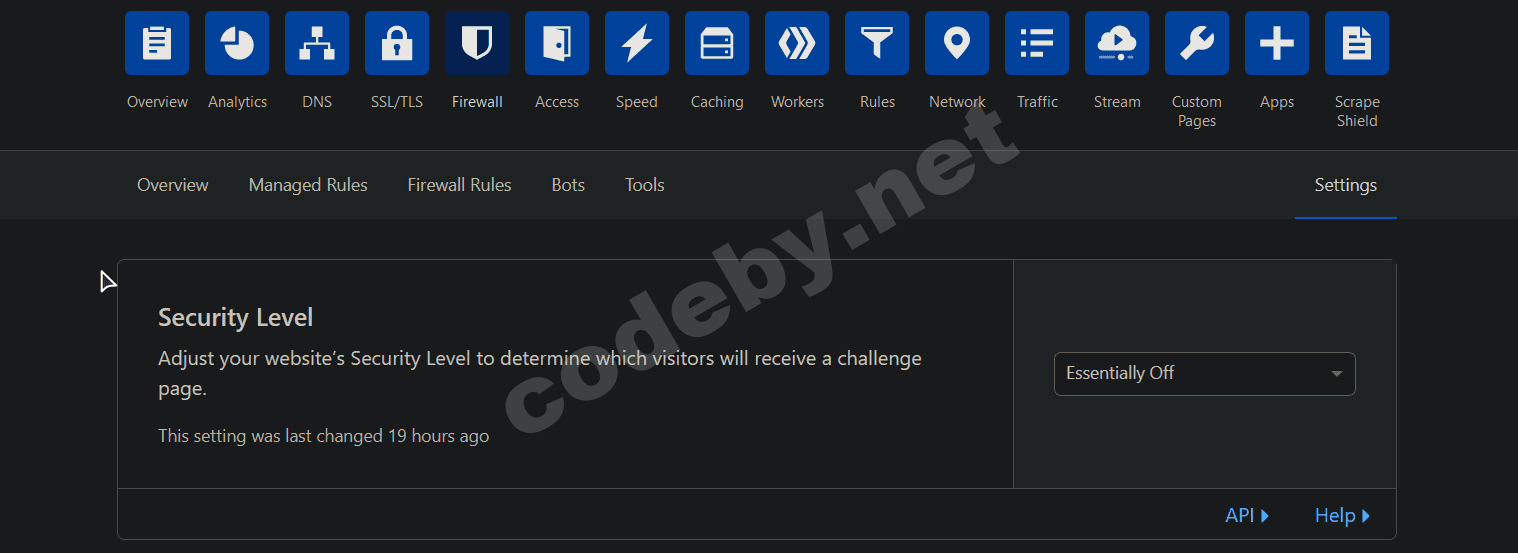Click the Caching label text
This screenshot has height=553, width=1518.
[x=717, y=102]
